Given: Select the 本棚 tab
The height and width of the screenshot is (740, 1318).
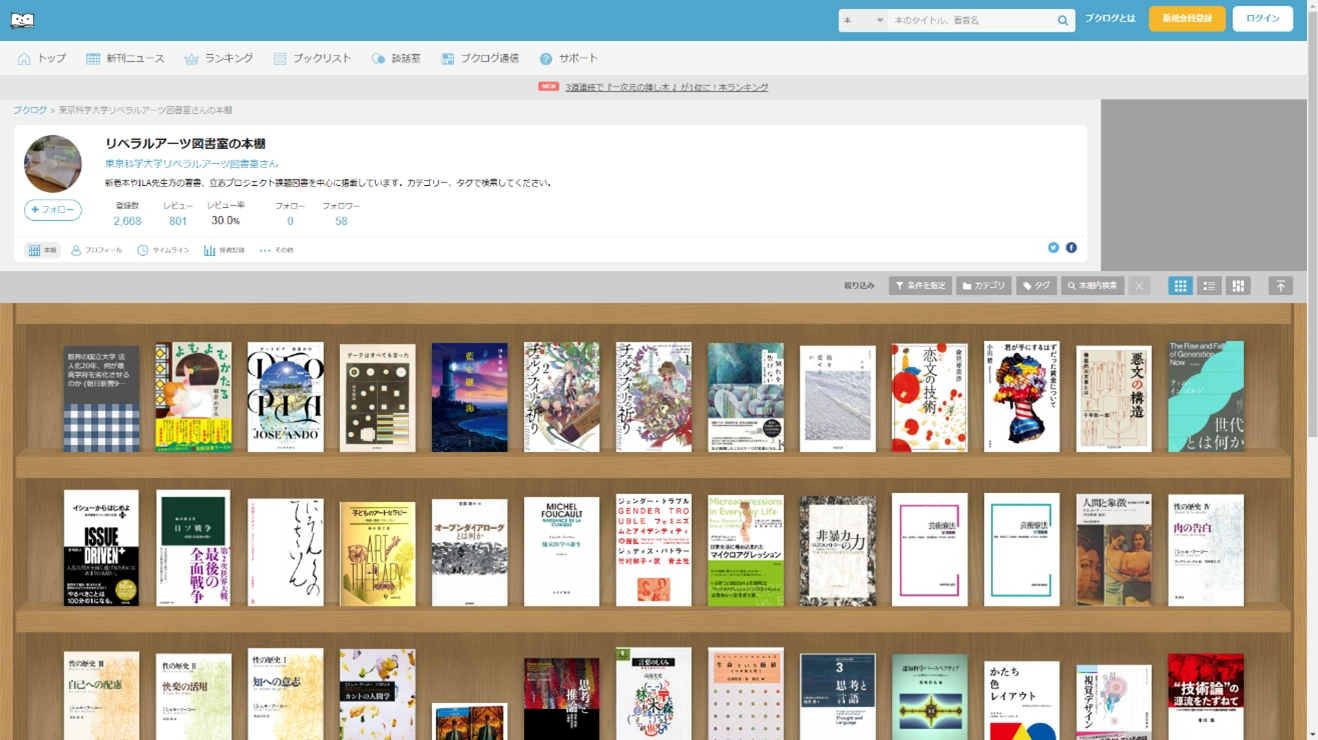Looking at the screenshot, I should (x=42, y=250).
